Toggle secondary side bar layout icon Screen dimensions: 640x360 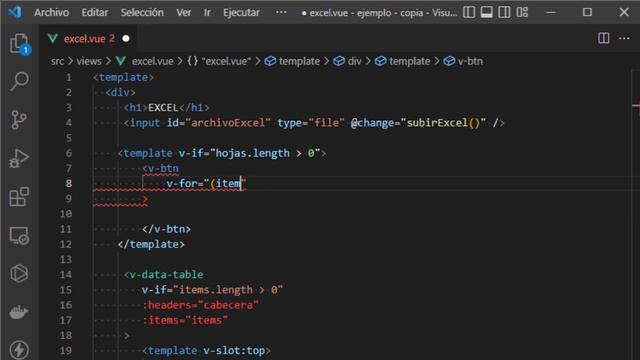tap(504, 12)
